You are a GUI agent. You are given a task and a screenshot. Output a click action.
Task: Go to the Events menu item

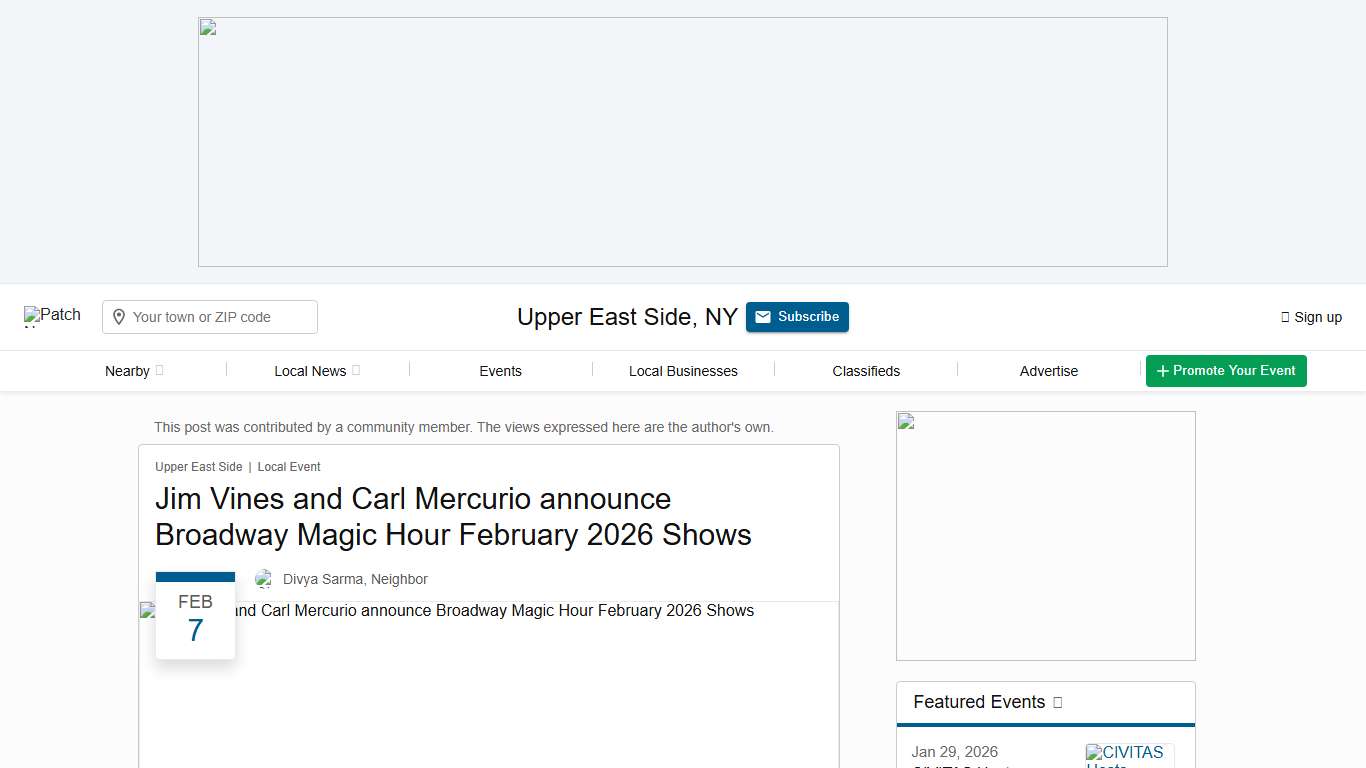coord(500,371)
